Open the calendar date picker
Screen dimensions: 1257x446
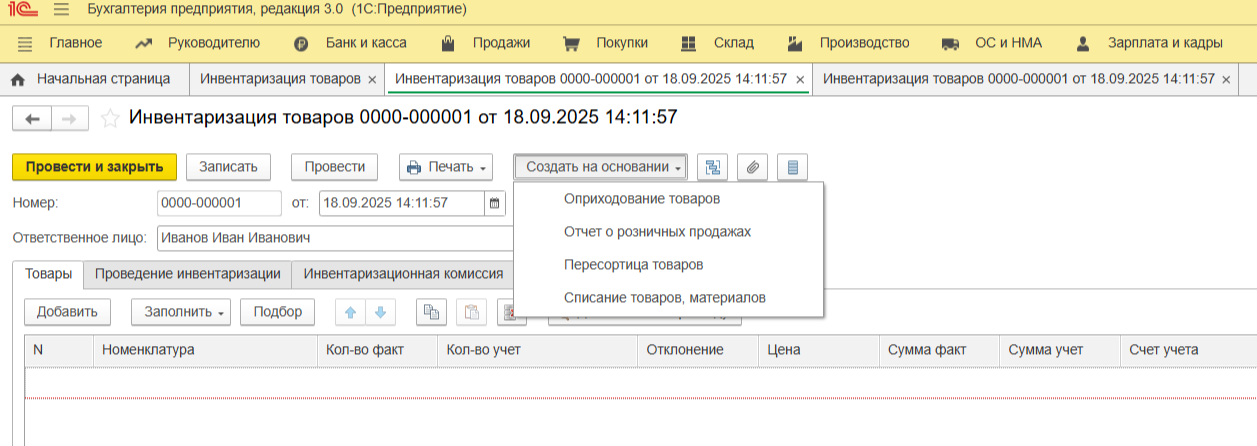point(495,203)
